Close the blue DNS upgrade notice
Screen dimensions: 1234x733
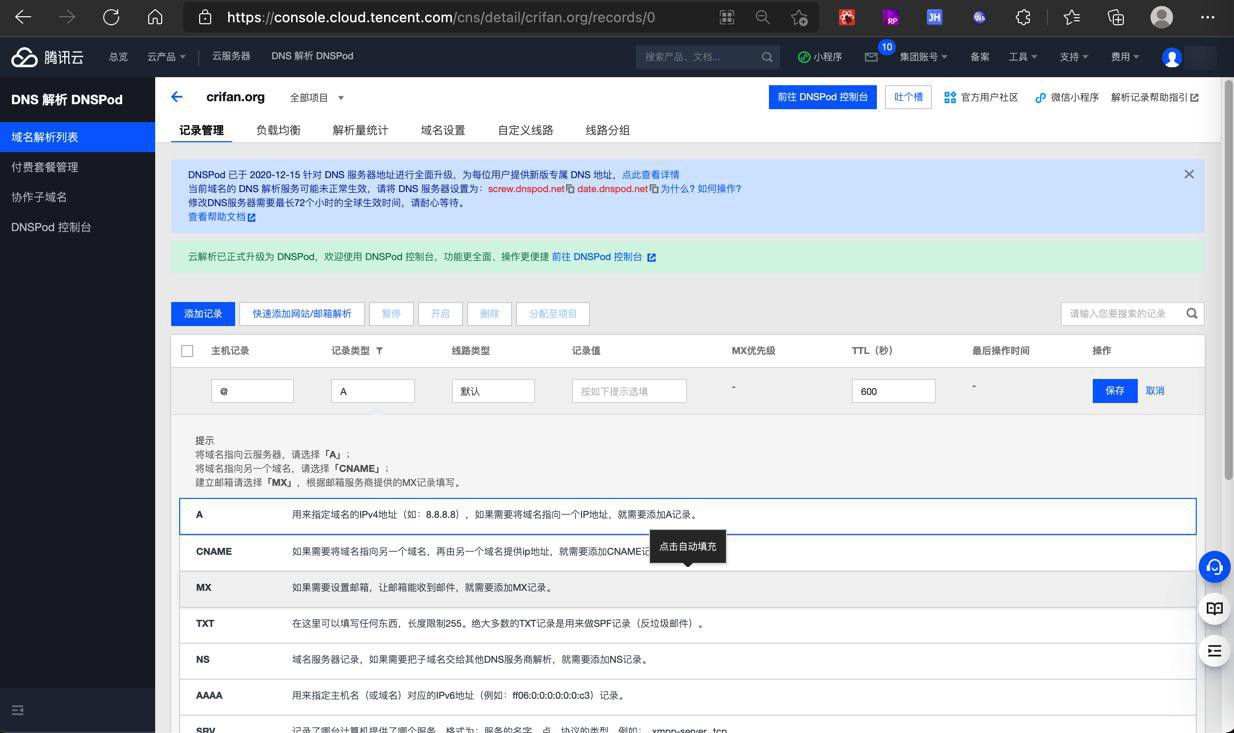pos(1189,174)
